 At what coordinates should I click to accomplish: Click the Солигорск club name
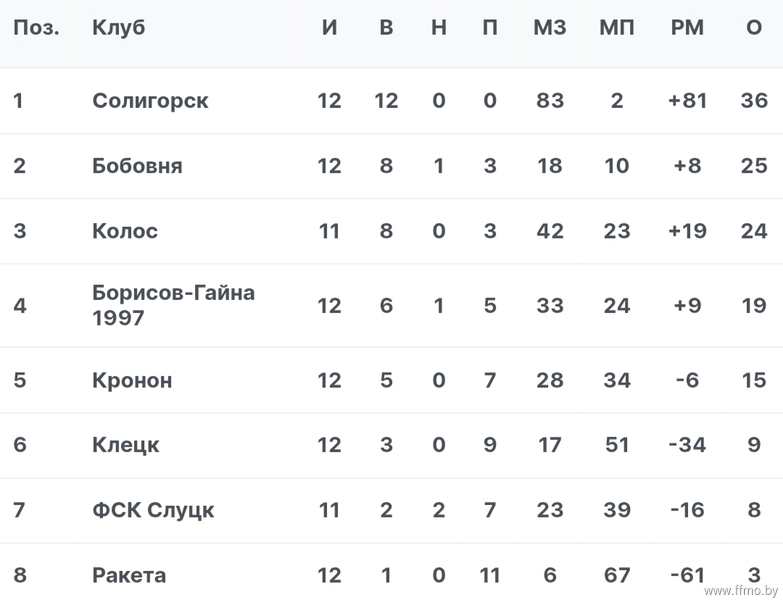(150, 101)
